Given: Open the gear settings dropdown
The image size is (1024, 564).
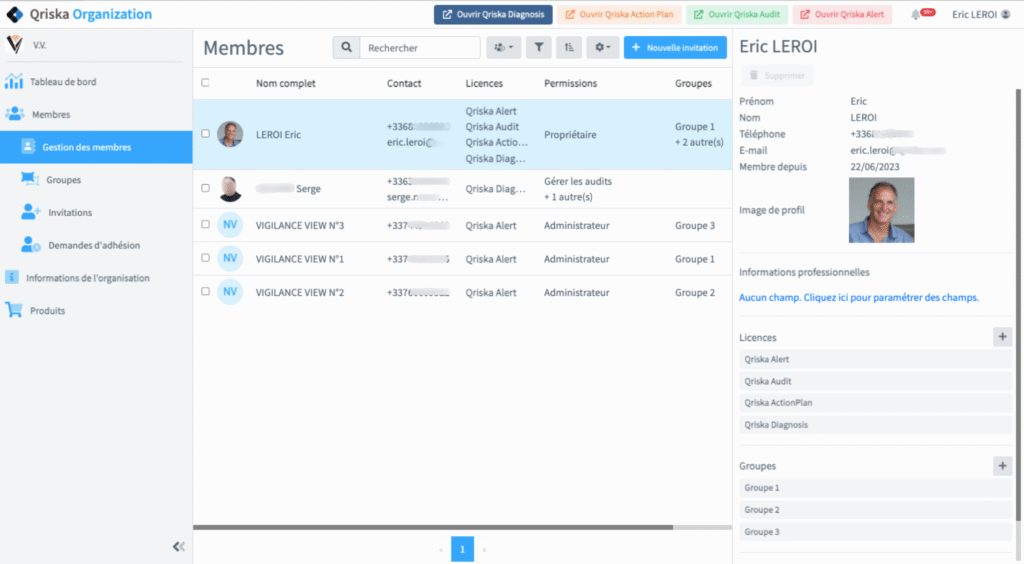Looking at the screenshot, I should 602,48.
